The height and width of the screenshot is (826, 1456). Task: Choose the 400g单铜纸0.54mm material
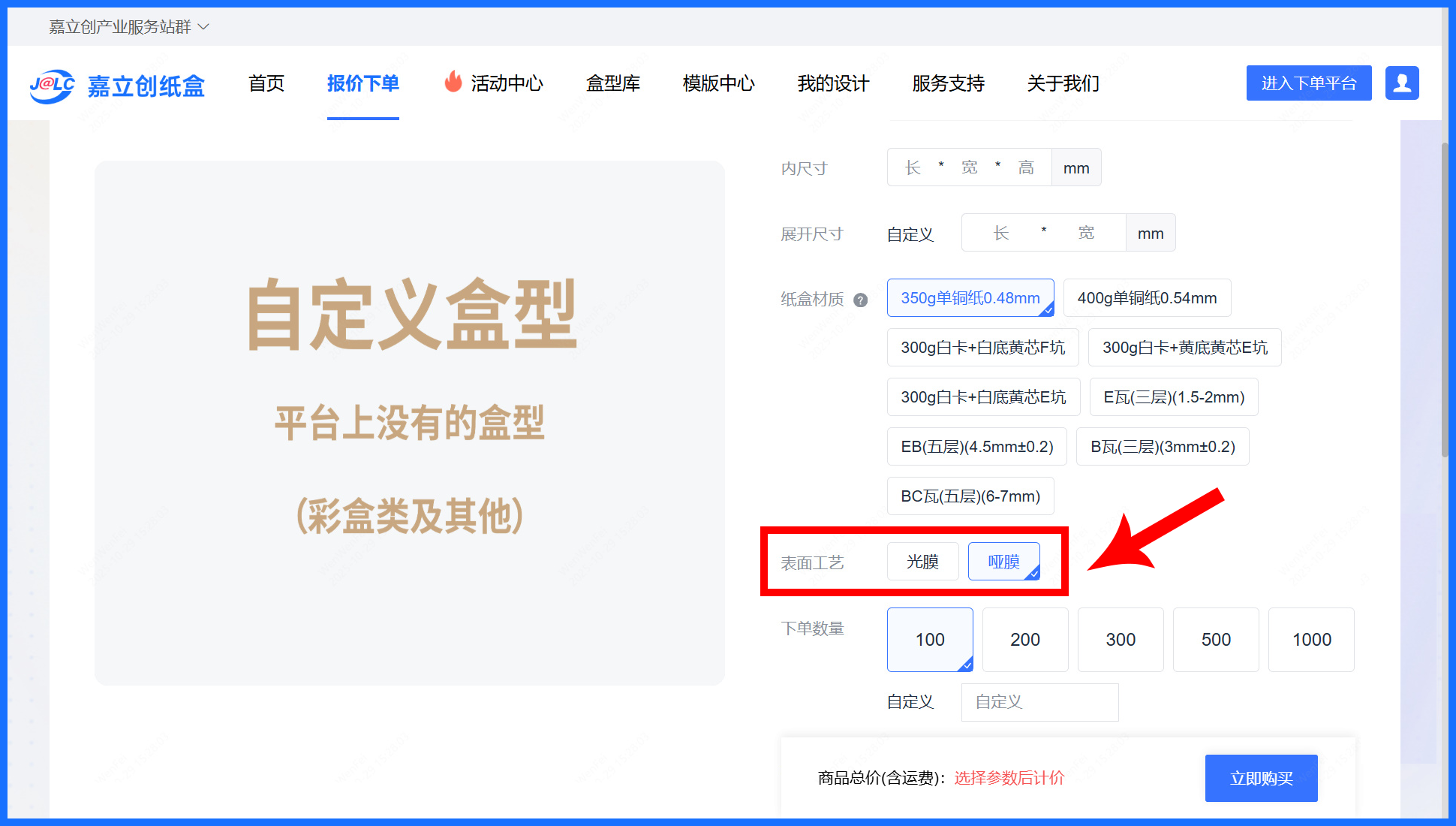click(x=1146, y=297)
